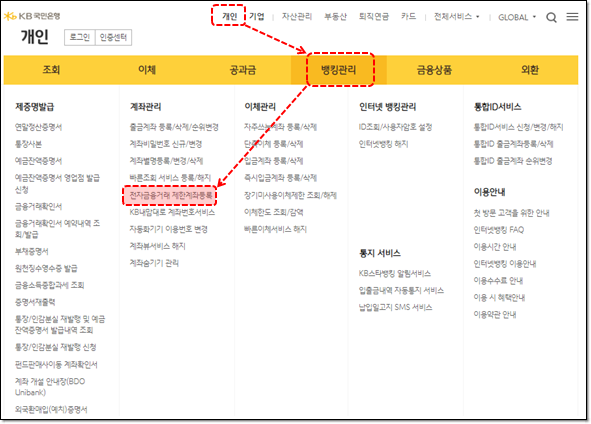This screenshot has width=591, height=424.
Task: Open 금융소득종합과세 조회 link
Action: [x=49, y=285]
